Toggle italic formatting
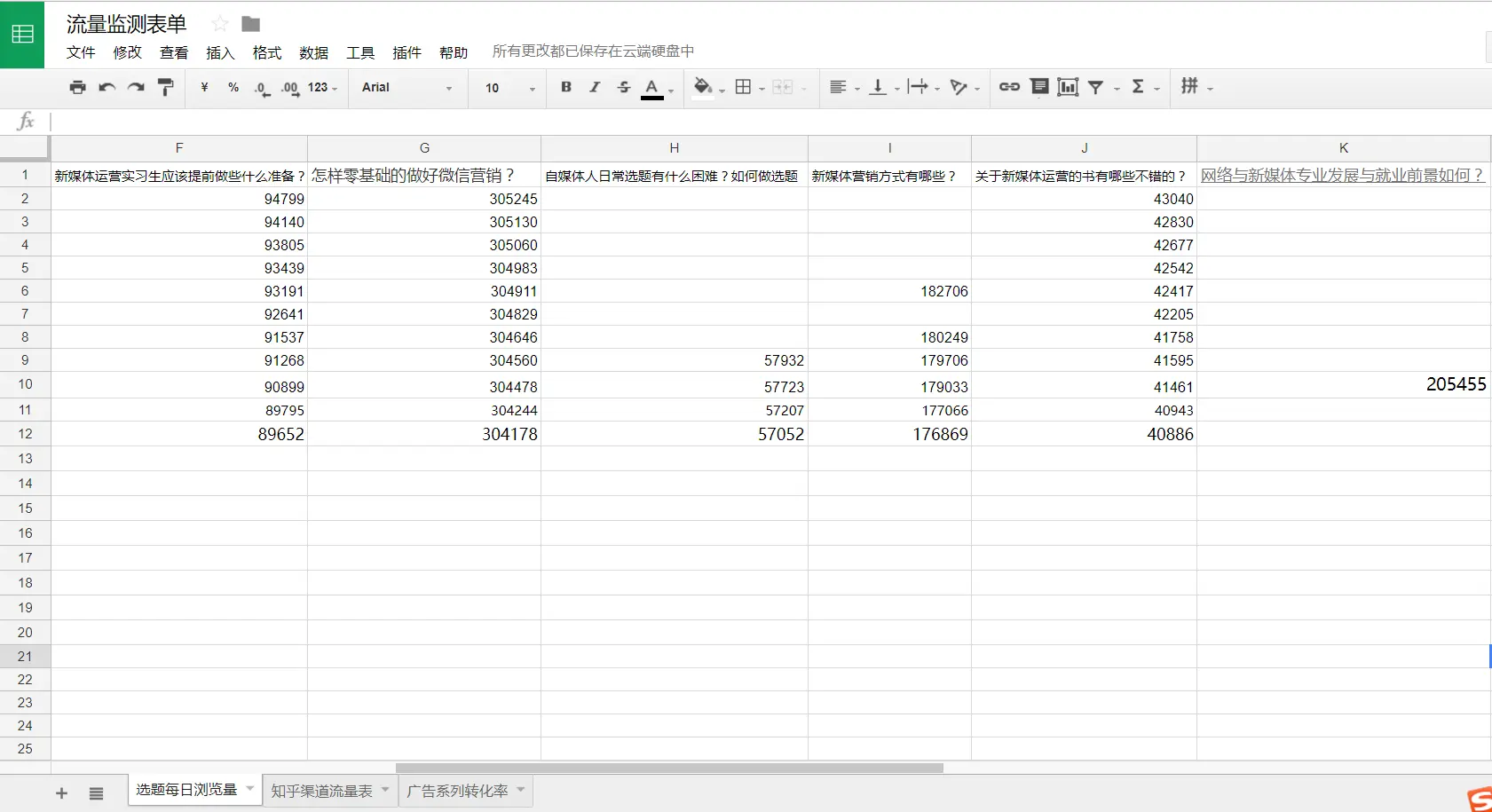Screen dimensions: 1492x812 [595, 87]
